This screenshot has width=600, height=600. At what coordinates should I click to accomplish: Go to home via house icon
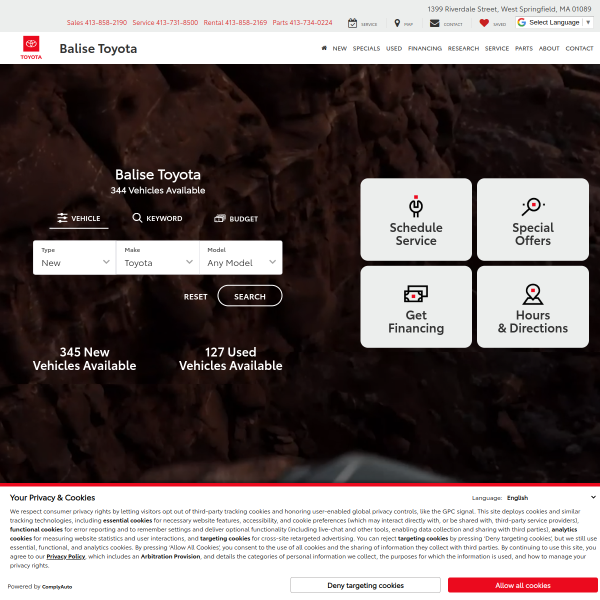pos(324,48)
